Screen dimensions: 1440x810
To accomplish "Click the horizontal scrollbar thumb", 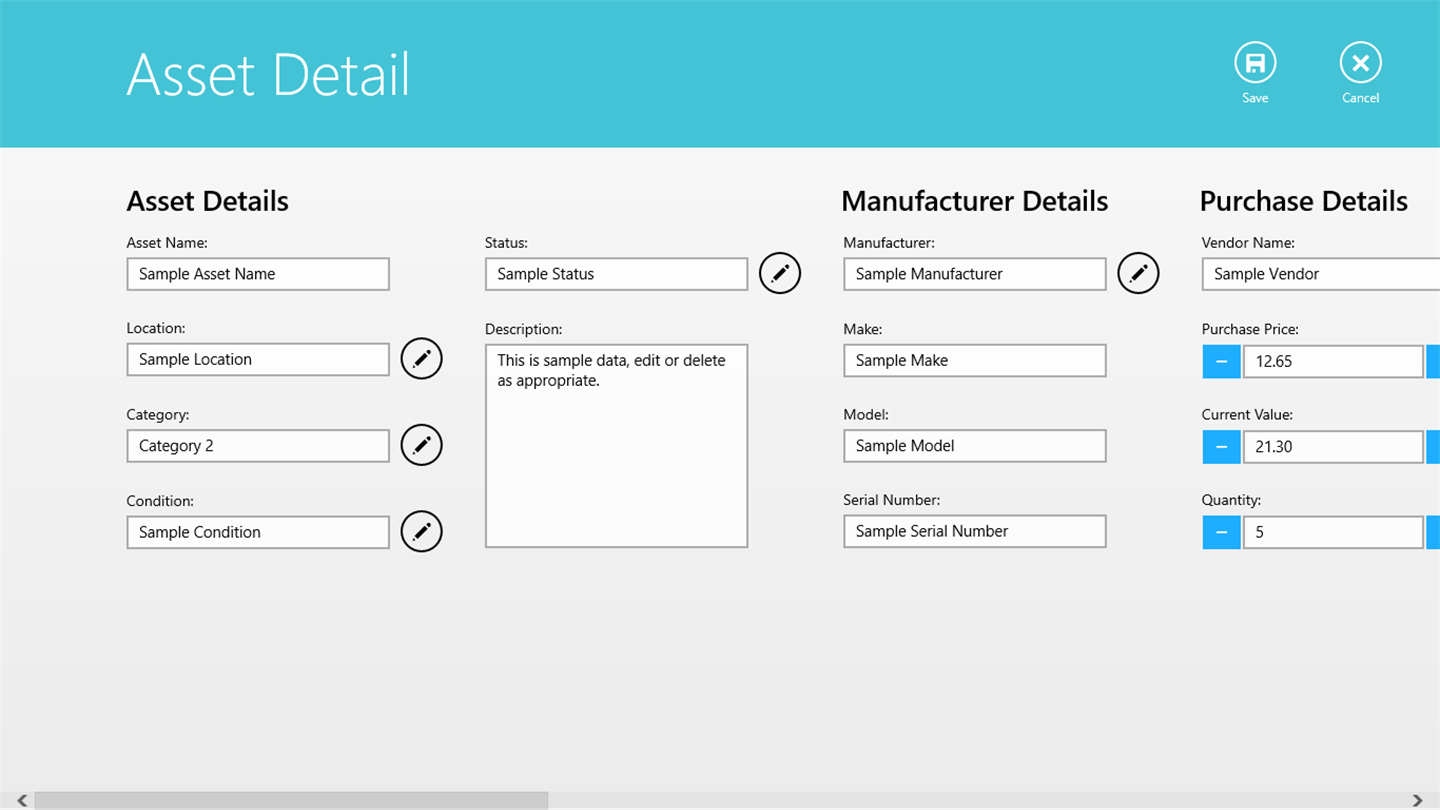I will 291,801.
